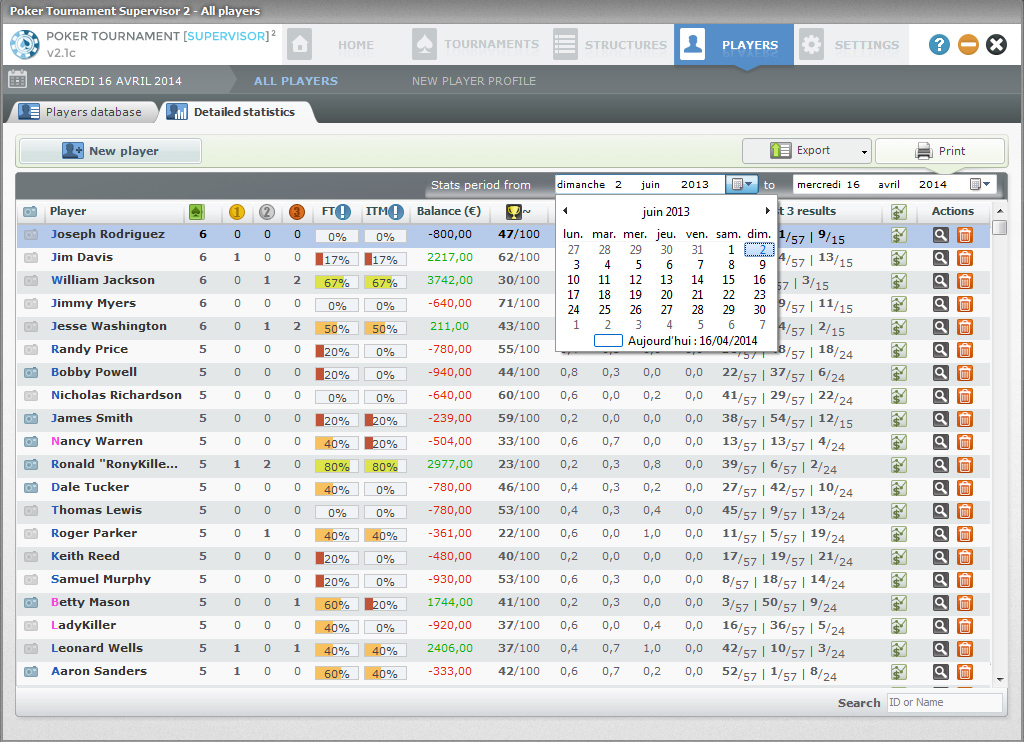Switch to the Players database tab
This screenshot has width=1024, height=742.
[x=83, y=112]
